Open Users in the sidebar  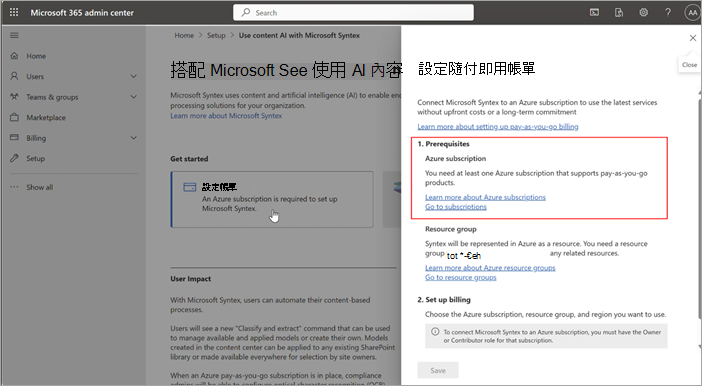pyautogui.click(x=35, y=77)
